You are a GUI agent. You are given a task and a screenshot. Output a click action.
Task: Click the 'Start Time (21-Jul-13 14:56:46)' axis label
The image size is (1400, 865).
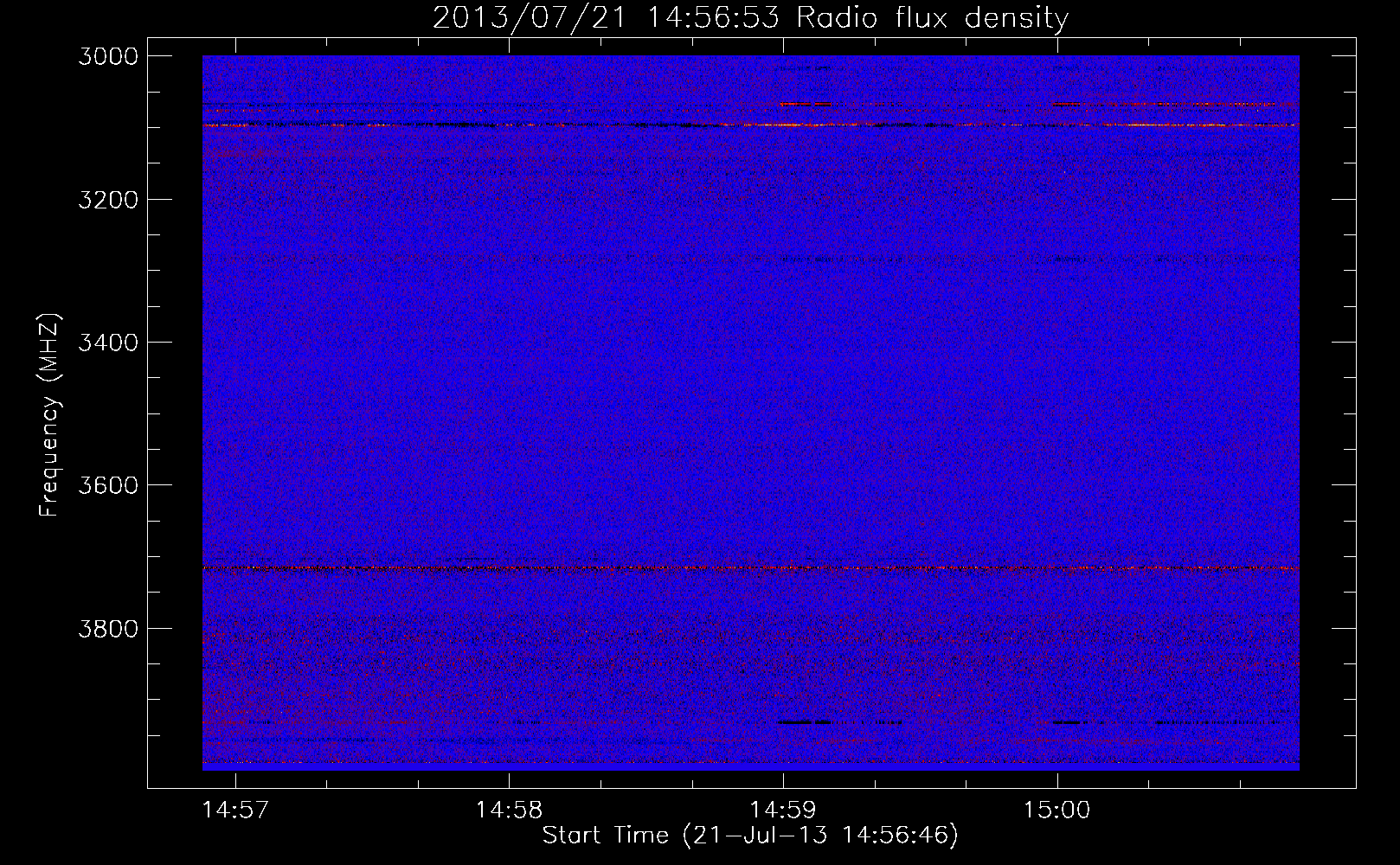(750, 836)
